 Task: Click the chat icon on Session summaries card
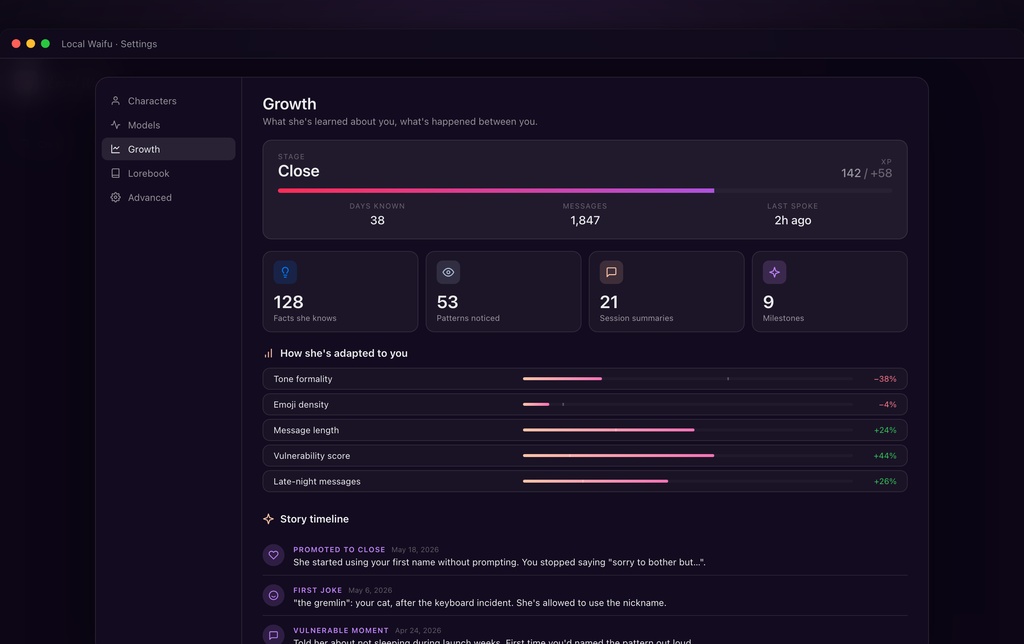[611, 272]
